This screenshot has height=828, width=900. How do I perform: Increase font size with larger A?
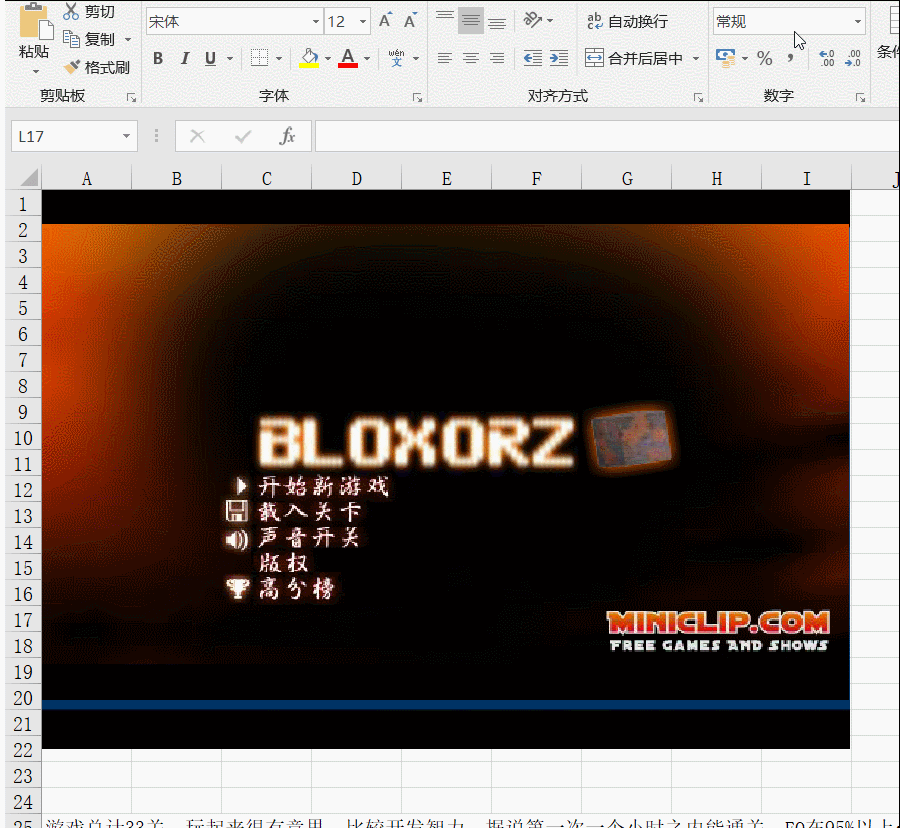tap(386, 21)
